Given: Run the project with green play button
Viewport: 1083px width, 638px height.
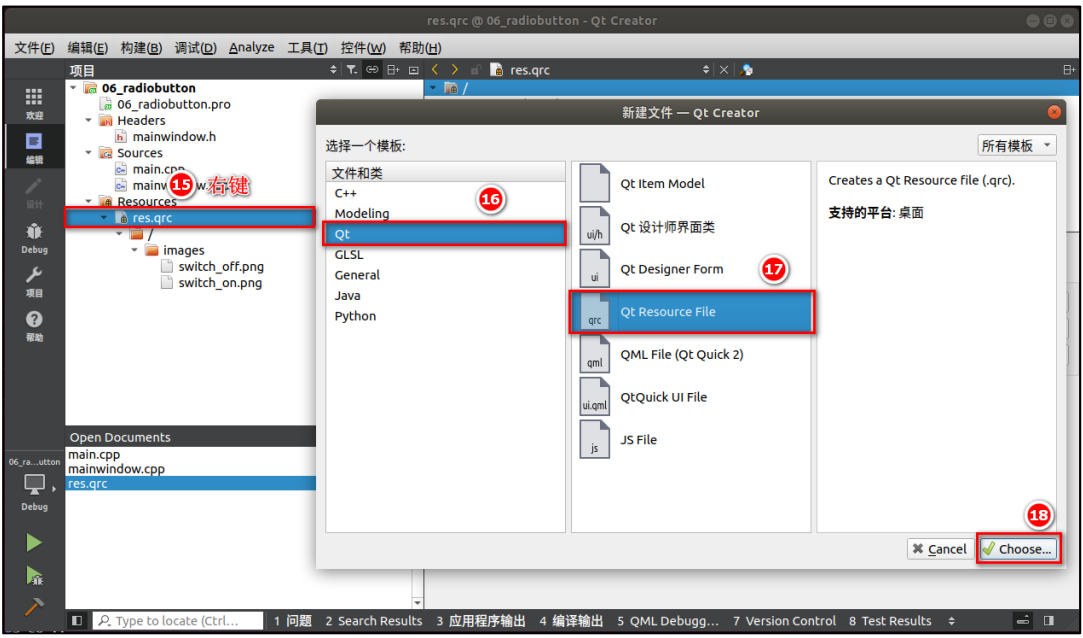Looking at the screenshot, I should point(34,543).
